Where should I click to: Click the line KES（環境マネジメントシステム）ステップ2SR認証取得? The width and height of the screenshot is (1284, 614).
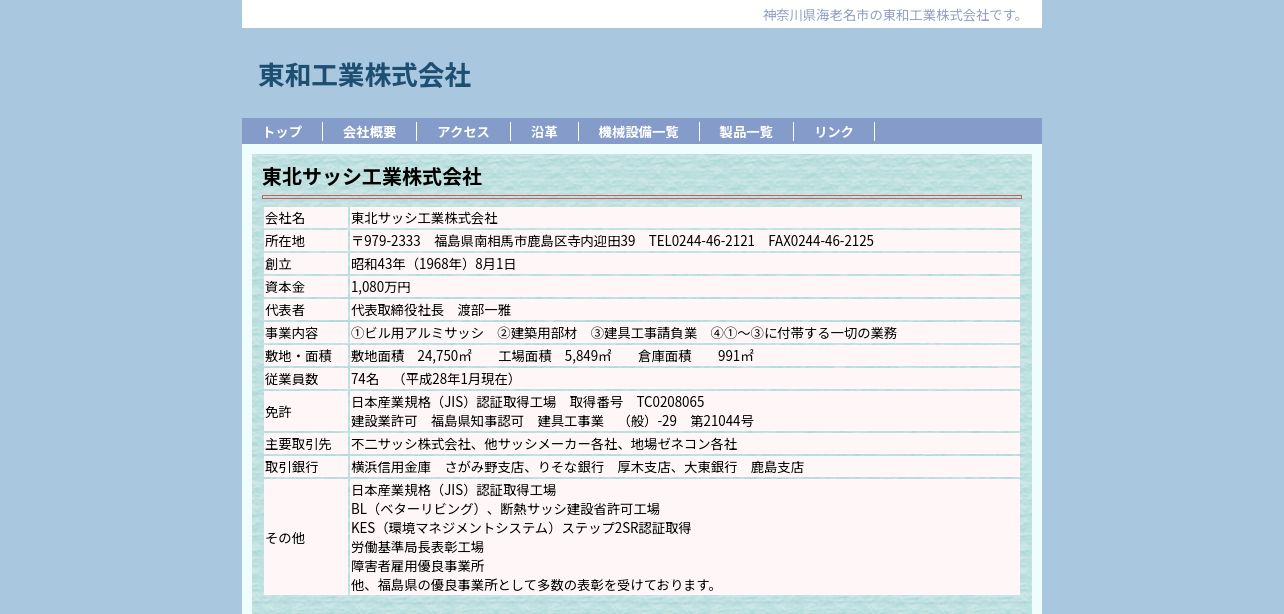click(521, 528)
